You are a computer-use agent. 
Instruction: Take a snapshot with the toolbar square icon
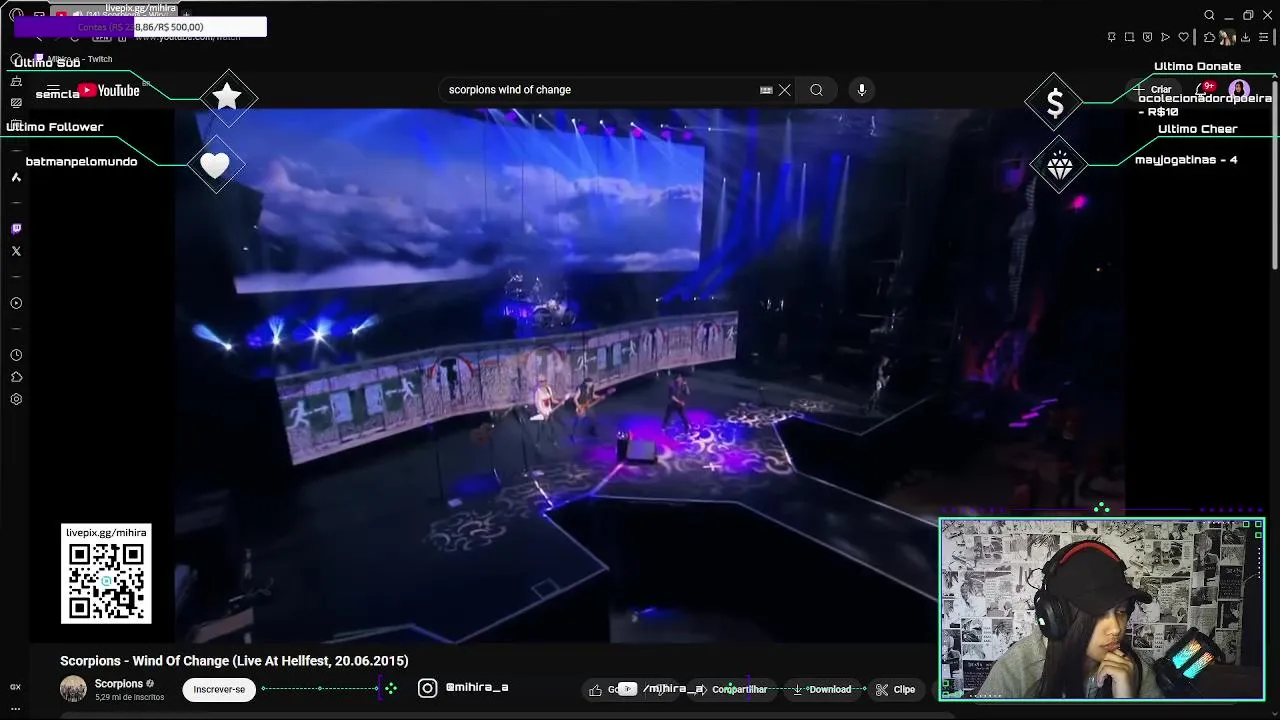click(x=1129, y=37)
